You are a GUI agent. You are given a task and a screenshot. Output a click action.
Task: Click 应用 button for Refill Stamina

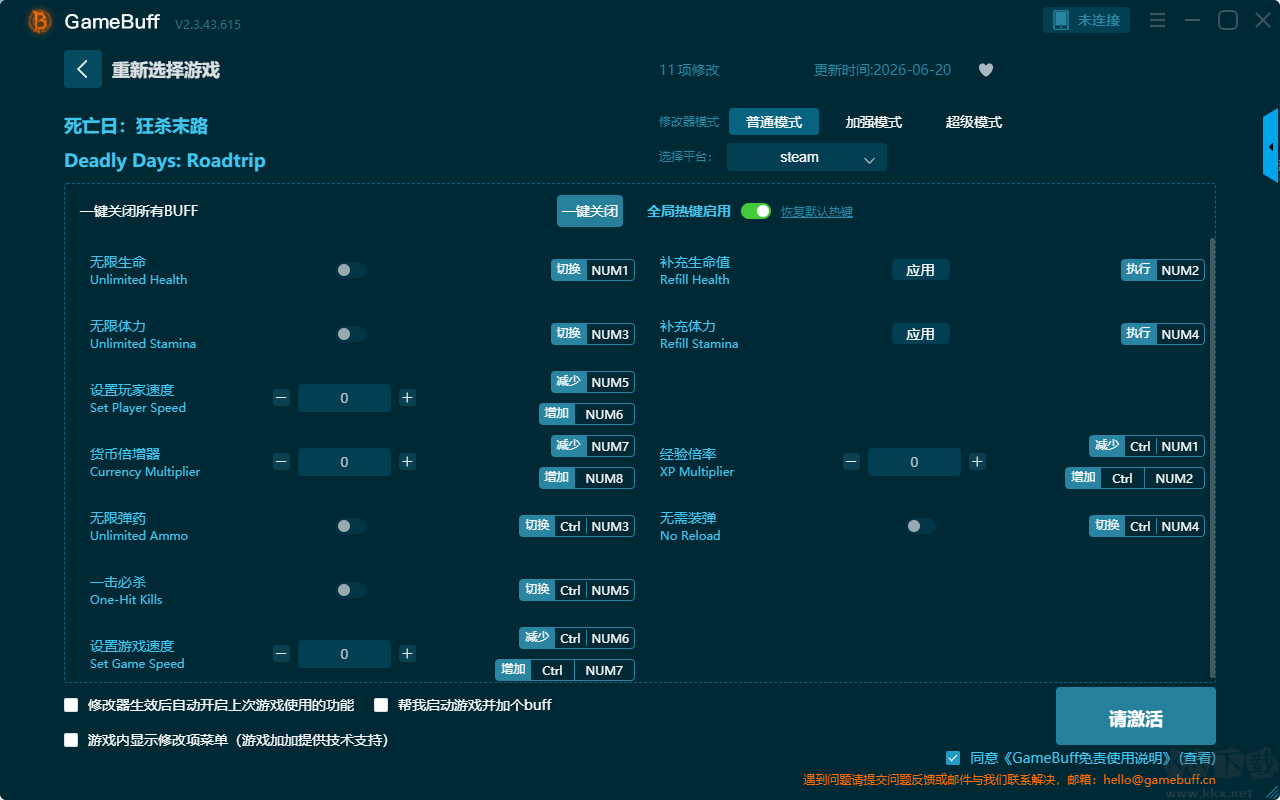921,334
